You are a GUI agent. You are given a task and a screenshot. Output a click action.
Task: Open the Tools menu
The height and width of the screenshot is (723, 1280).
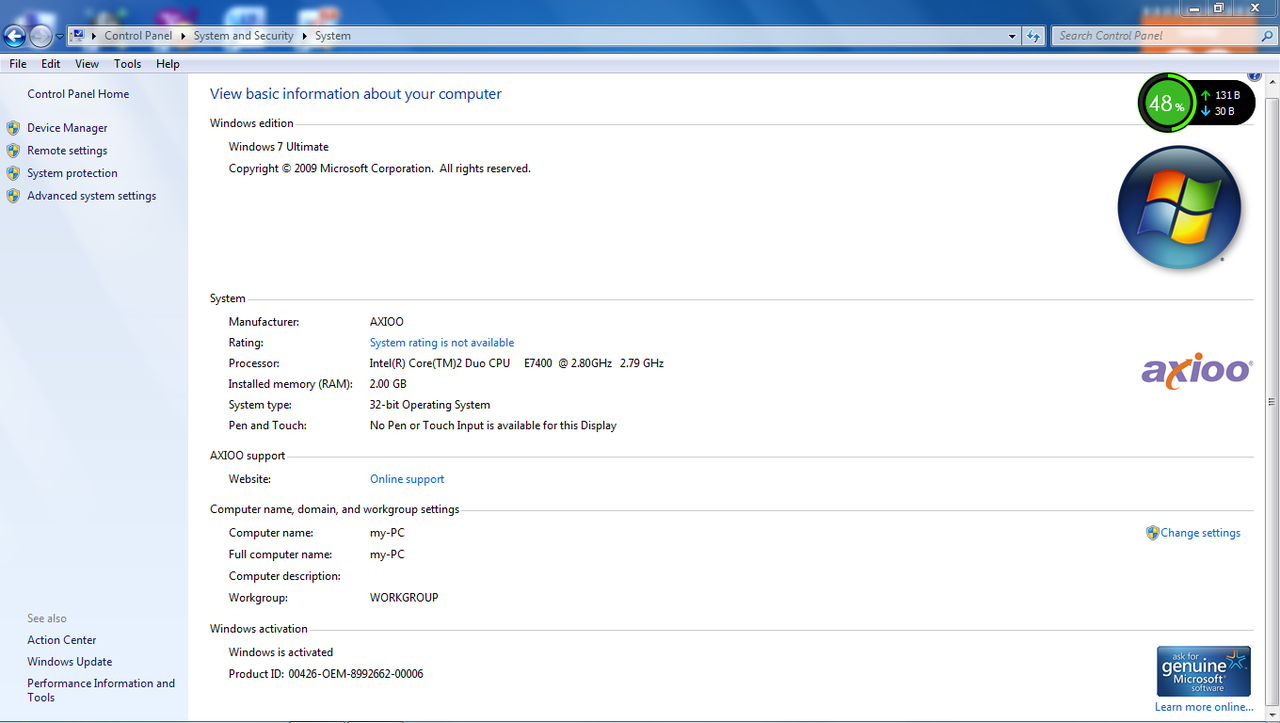click(x=128, y=64)
